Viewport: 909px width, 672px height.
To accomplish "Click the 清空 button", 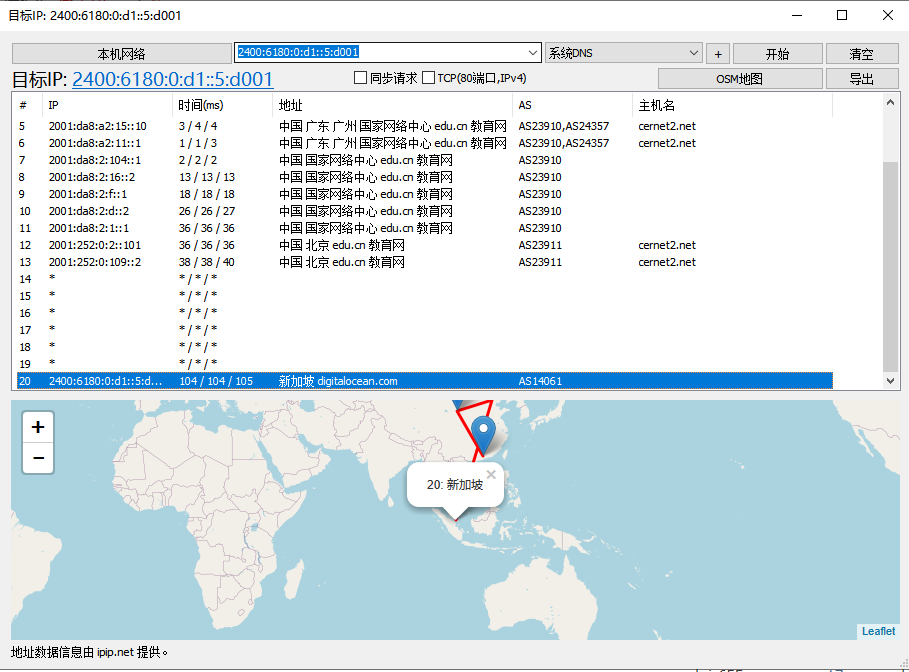I will 861,54.
